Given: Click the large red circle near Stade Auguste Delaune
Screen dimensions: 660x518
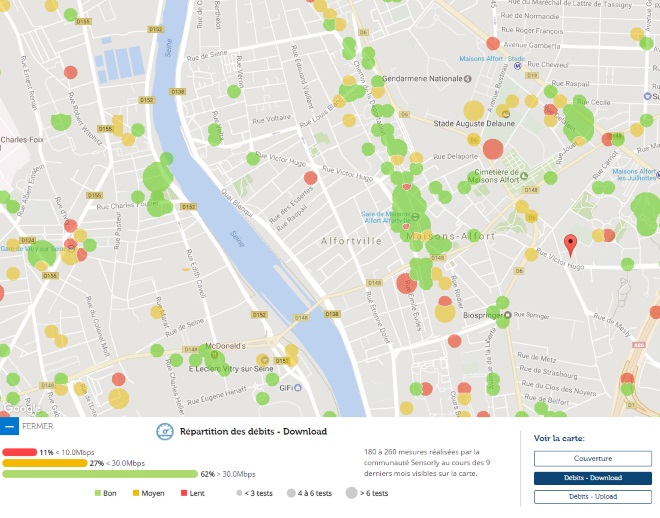Looking at the screenshot, I should coord(493,149).
